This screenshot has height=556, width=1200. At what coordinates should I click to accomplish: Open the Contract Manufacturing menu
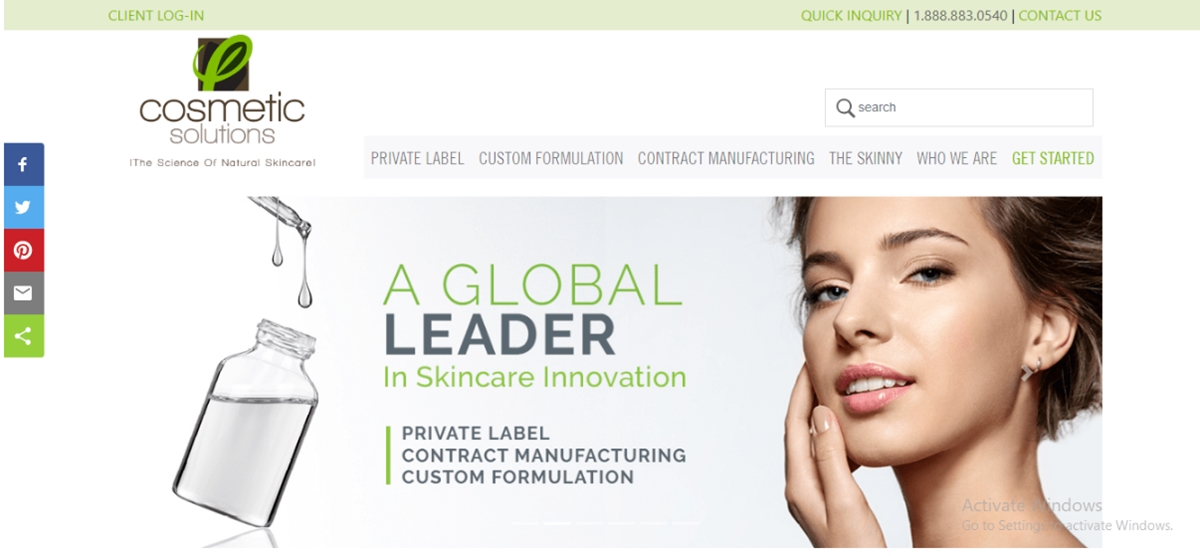(726, 158)
